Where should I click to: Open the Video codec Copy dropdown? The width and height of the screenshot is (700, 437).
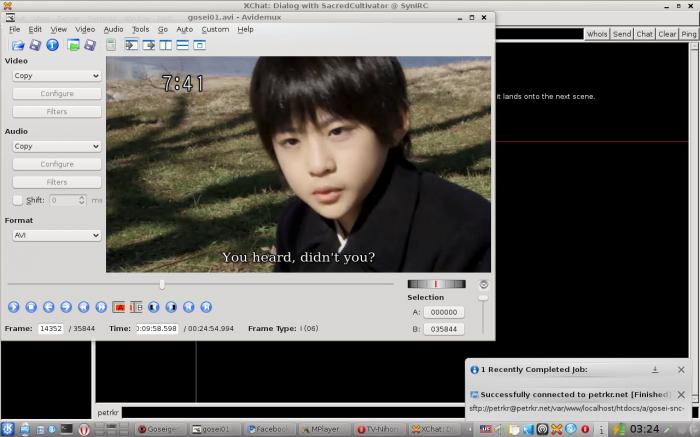click(57, 76)
